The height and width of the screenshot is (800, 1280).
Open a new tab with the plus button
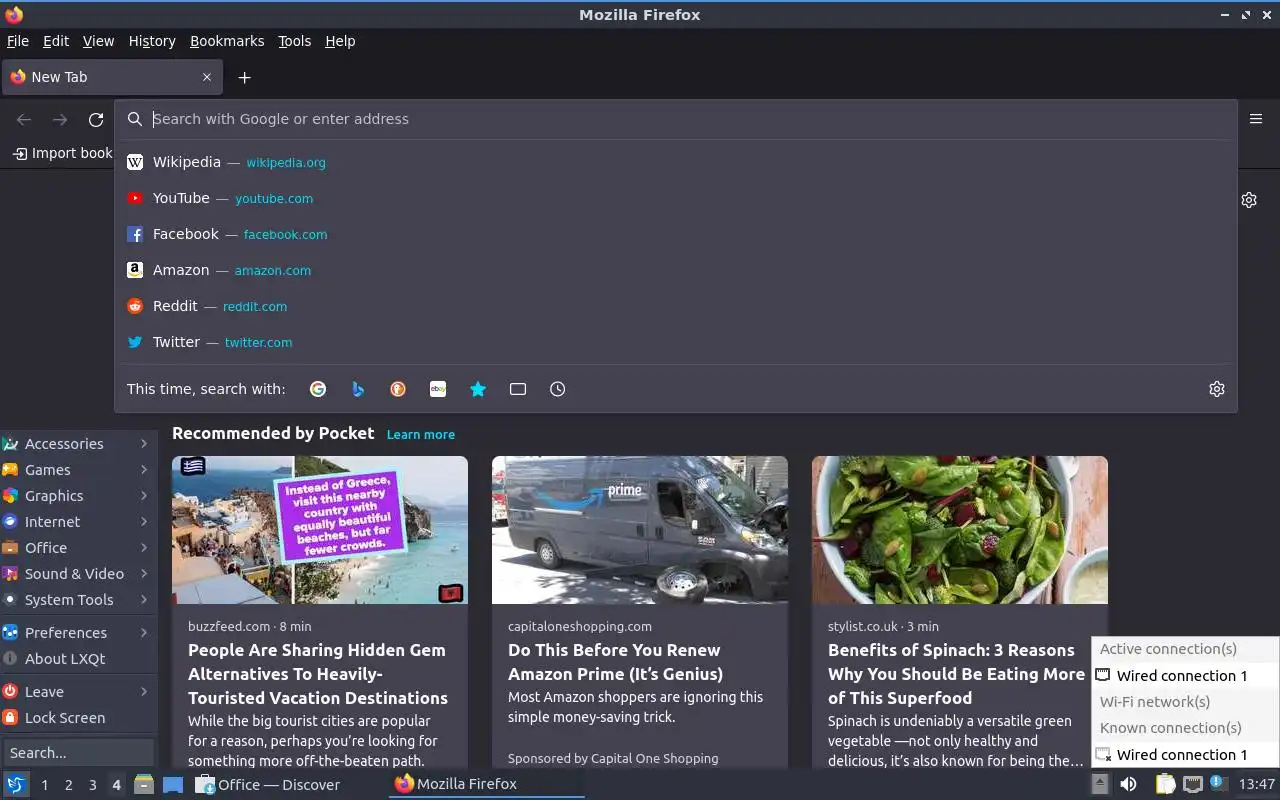[244, 77]
